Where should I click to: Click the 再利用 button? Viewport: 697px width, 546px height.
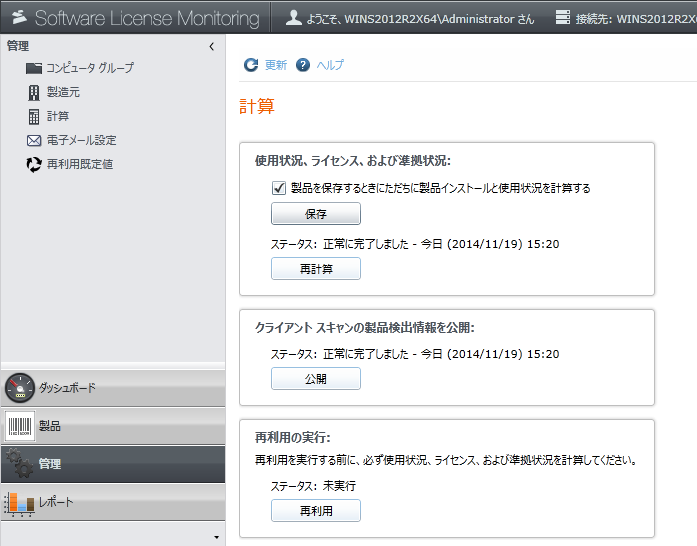(x=316, y=511)
